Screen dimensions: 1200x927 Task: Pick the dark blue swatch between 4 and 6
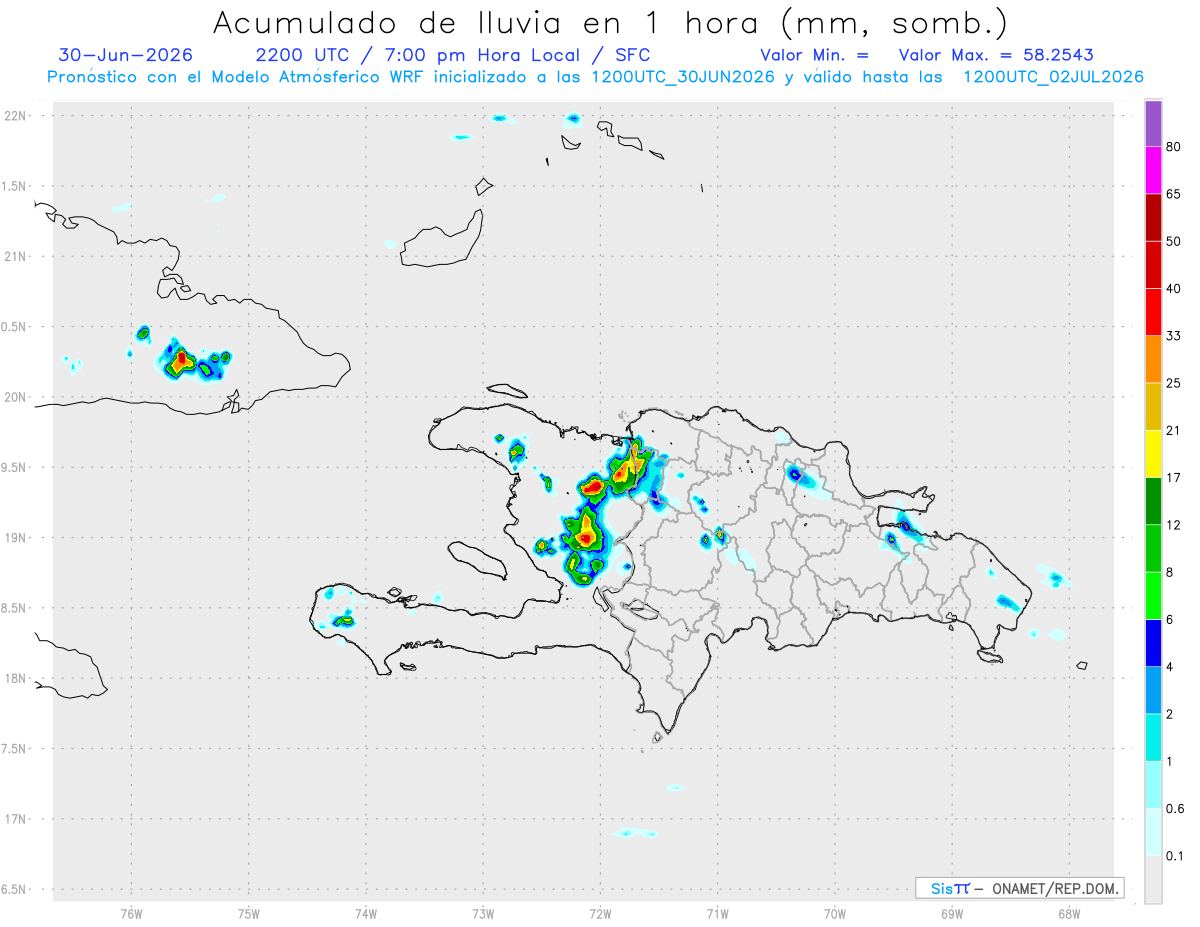tap(1153, 643)
